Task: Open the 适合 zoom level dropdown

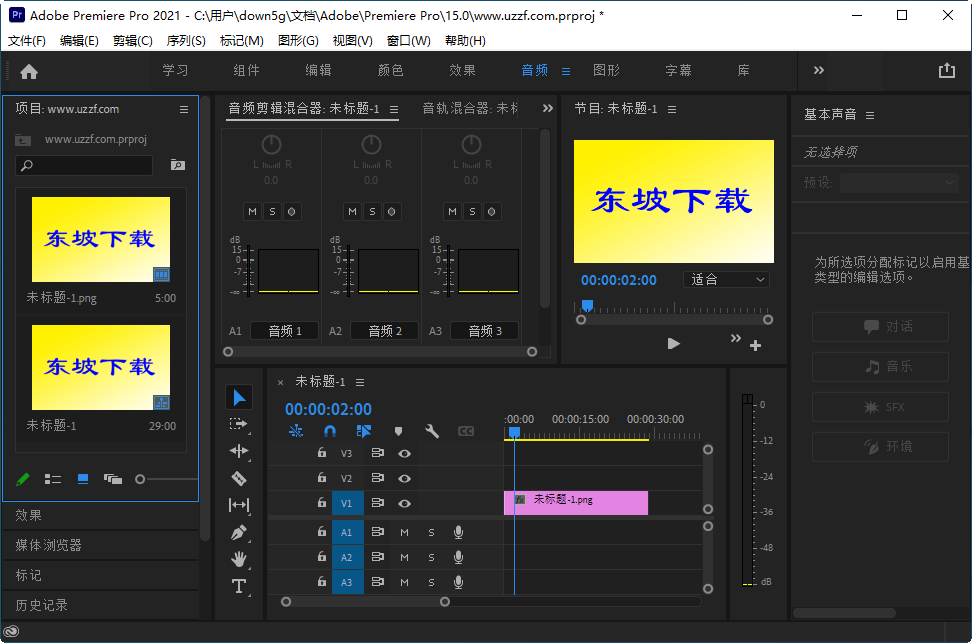Action: [x=726, y=279]
